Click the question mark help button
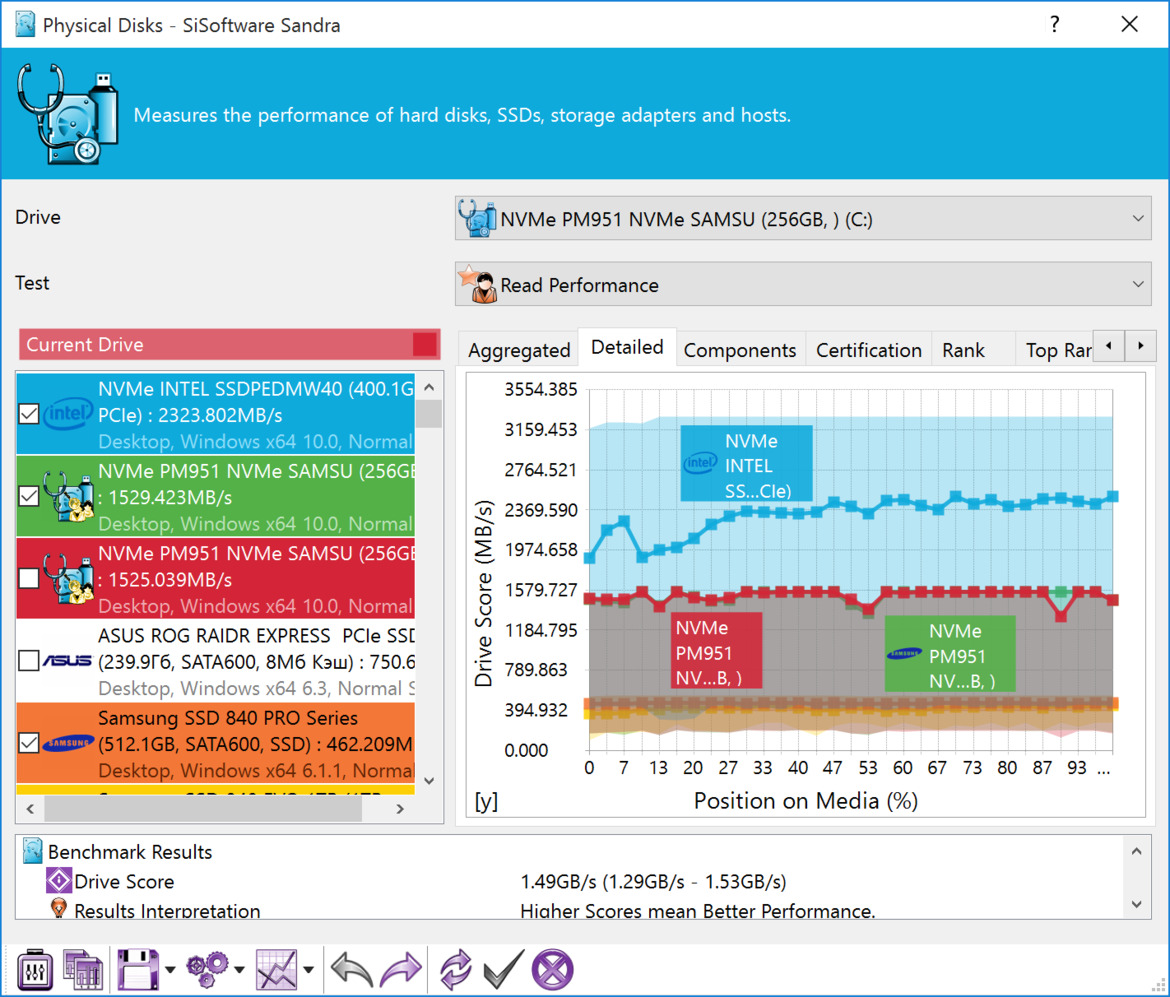The image size is (1170, 997). pyautogui.click(x=1054, y=25)
